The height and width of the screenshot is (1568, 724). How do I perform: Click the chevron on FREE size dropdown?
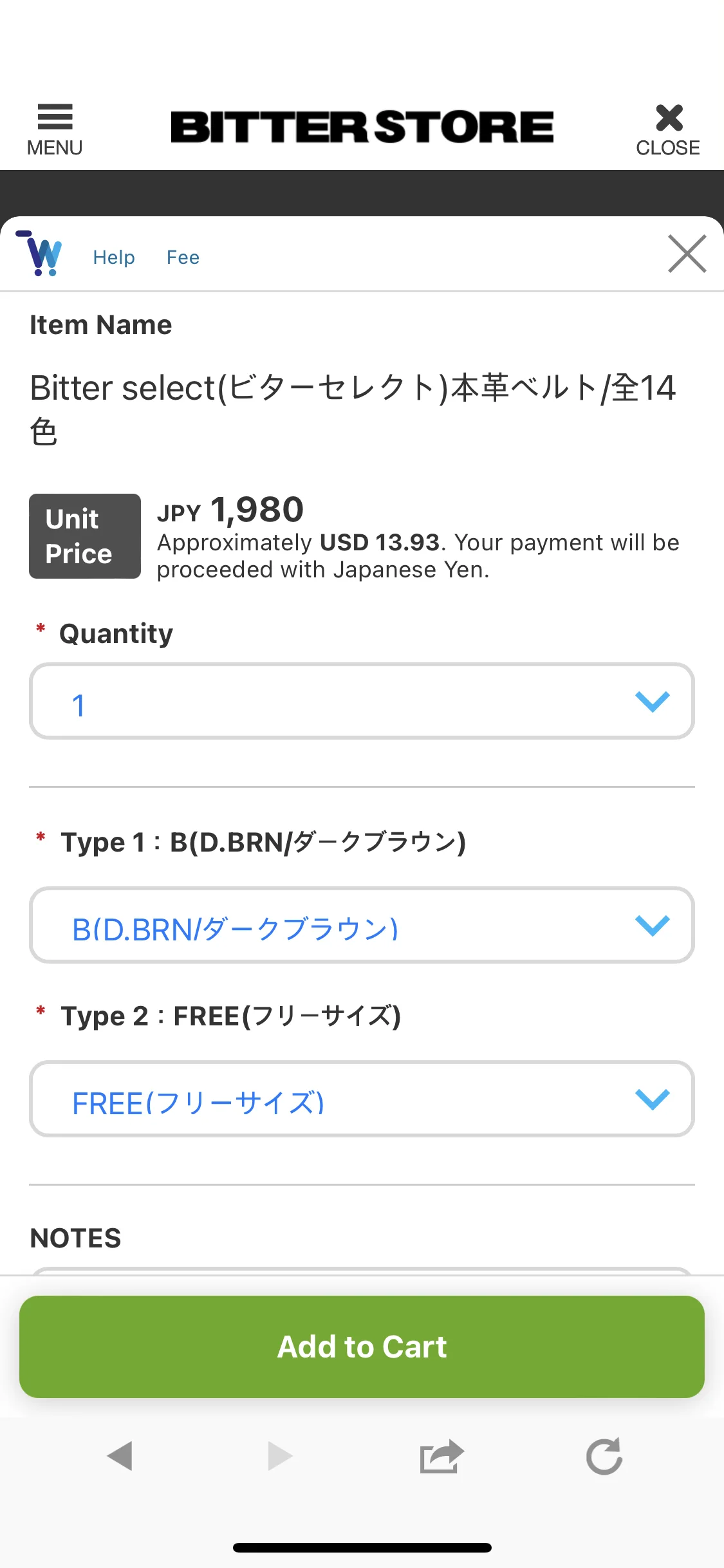point(653,1099)
